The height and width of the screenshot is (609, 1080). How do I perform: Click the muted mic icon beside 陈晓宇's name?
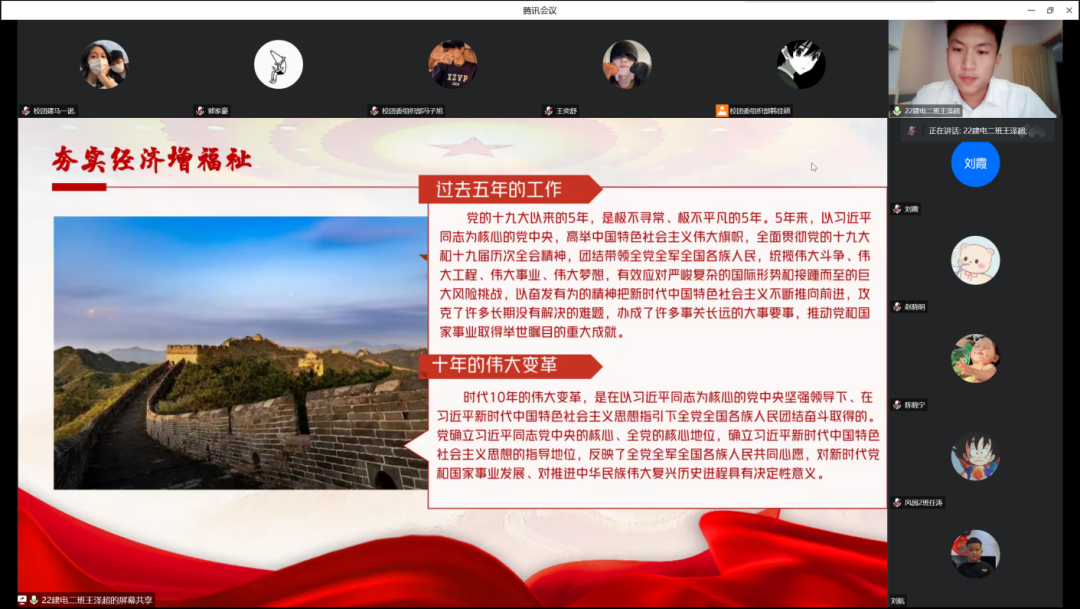(x=897, y=405)
